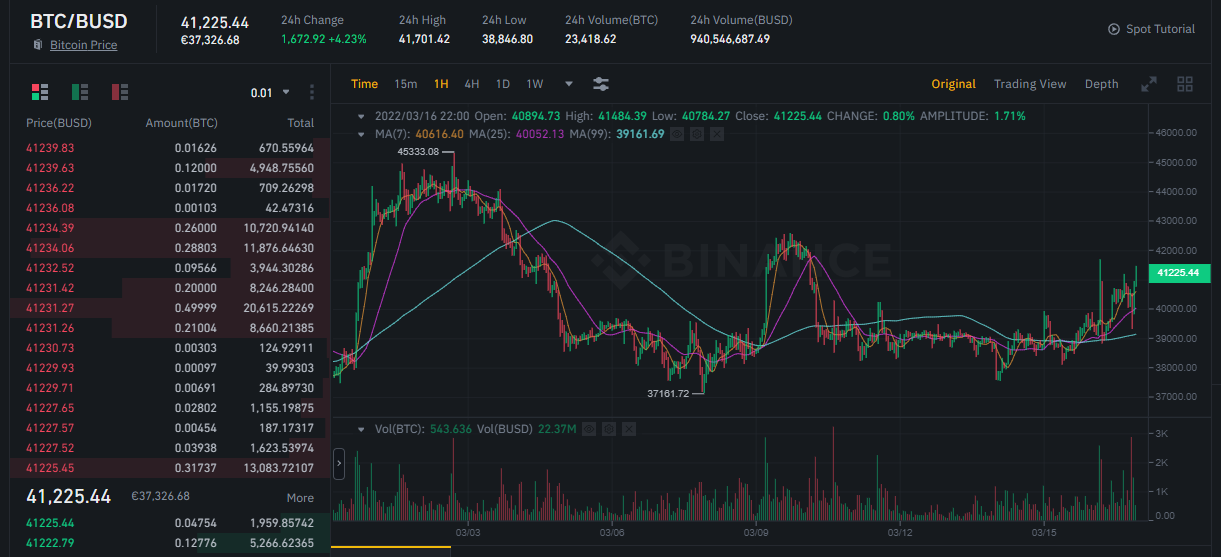This screenshot has height=557, width=1221.
Task: Click More under the last price
Action: (300, 497)
